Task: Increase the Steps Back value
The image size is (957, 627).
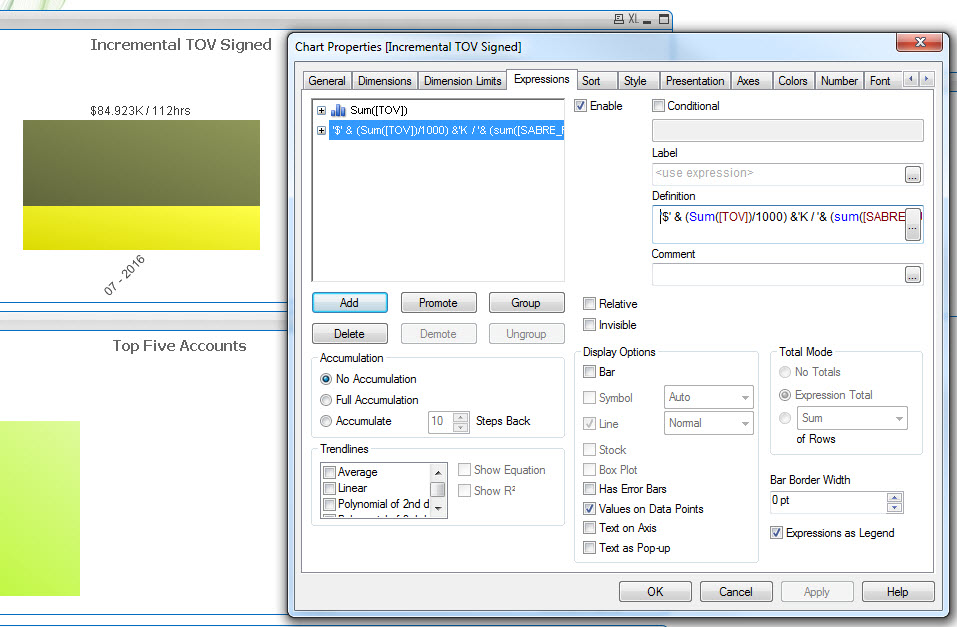Action: tap(461, 417)
